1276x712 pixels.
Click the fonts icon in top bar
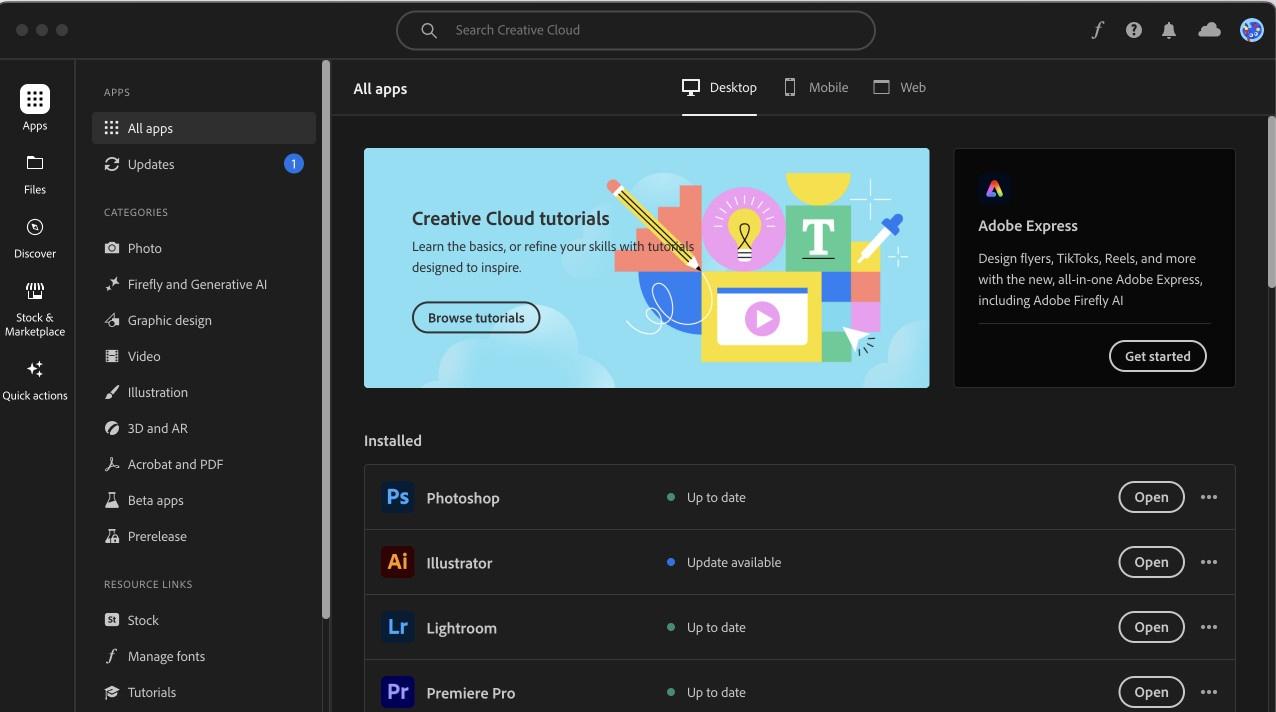[x=1097, y=30]
